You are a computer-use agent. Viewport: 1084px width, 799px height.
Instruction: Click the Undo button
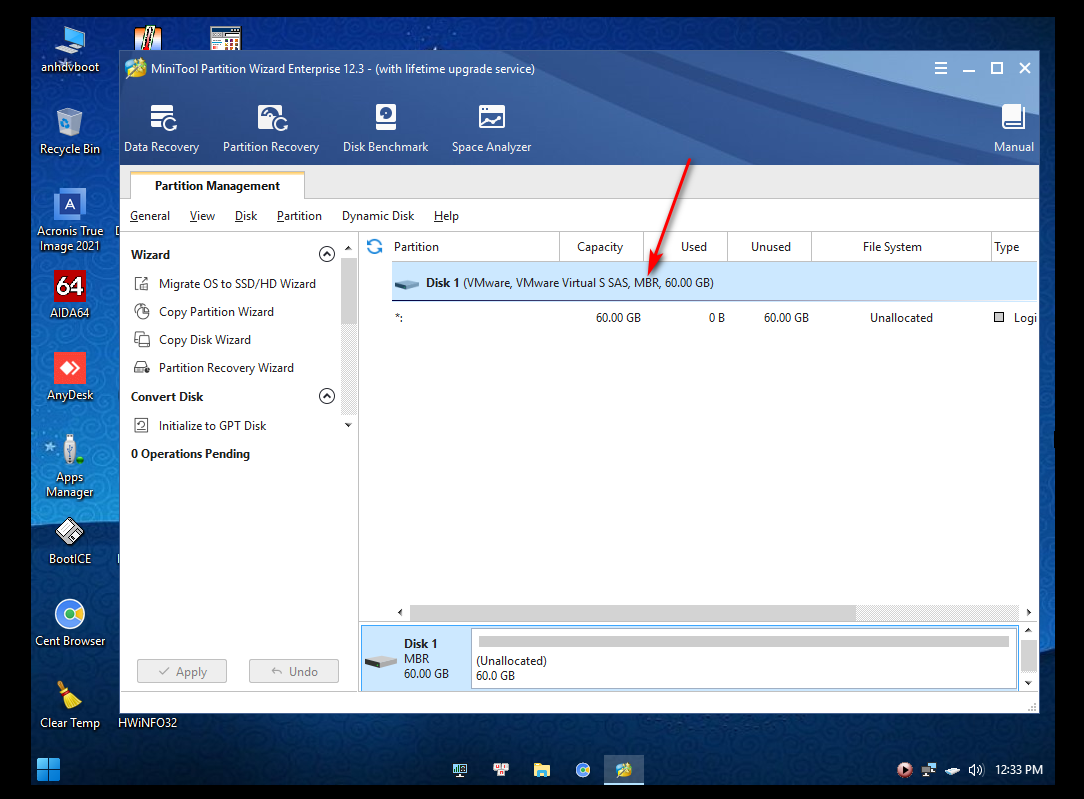coord(294,671)
